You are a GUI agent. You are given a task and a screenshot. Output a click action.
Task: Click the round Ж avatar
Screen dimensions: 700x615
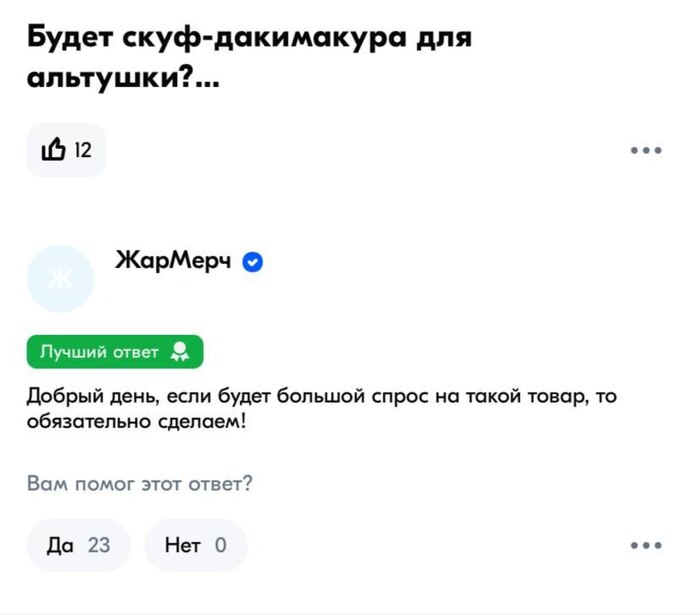pyautogui.click(x=61, y=278)
